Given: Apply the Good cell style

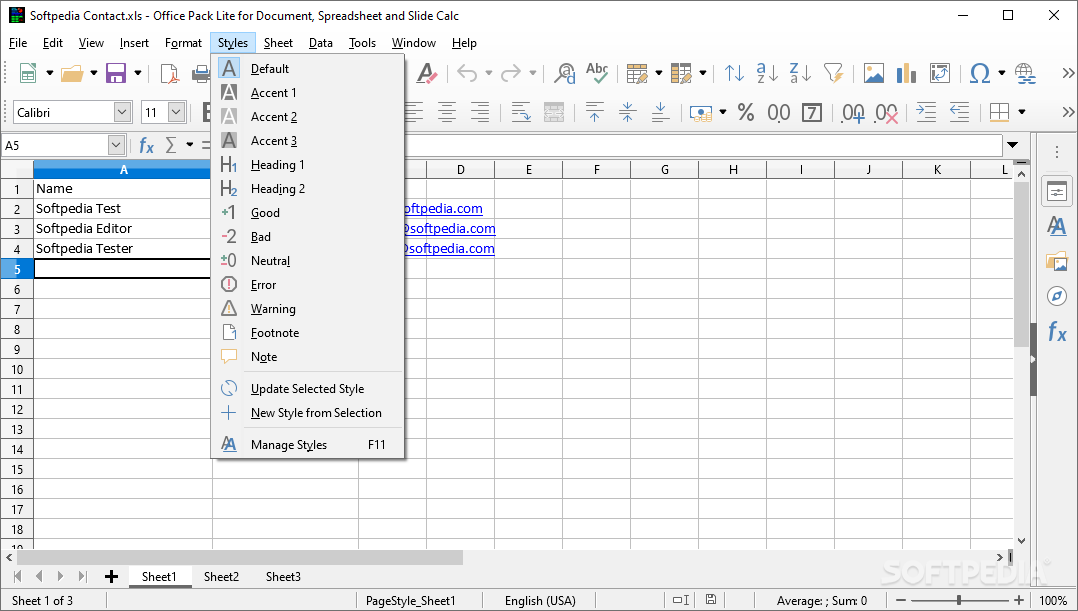Looking at the screenshot, I should point(308,213).
